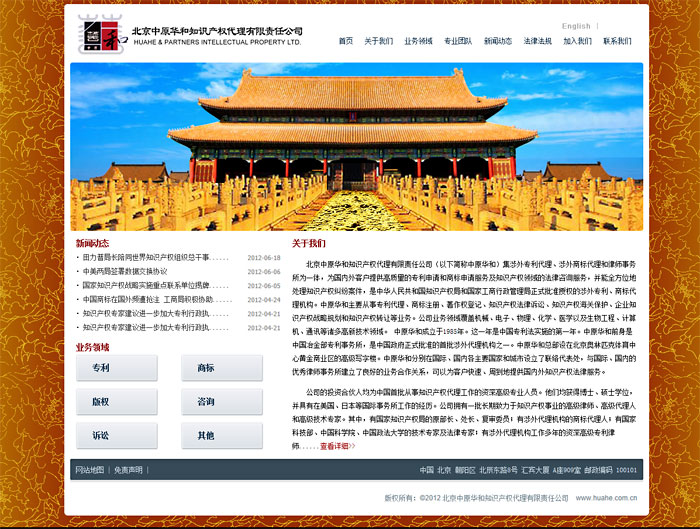Click 加入我们 in the navigation bar
Screen dimensions: 700x529
[x=577, y=42]
